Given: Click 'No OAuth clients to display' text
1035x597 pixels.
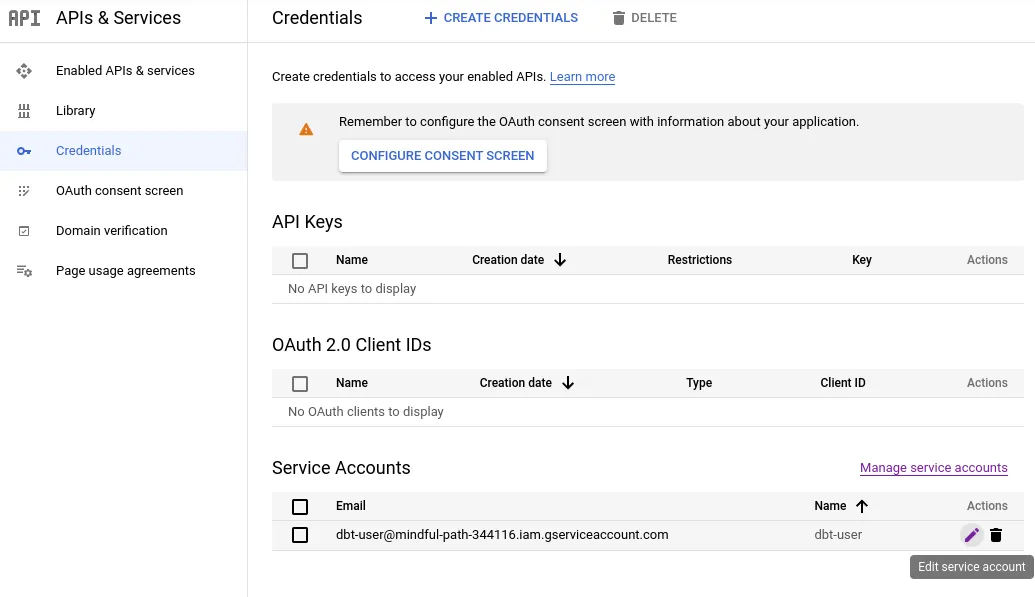Looking at the screenshot, I should click(x=366, y=411).
